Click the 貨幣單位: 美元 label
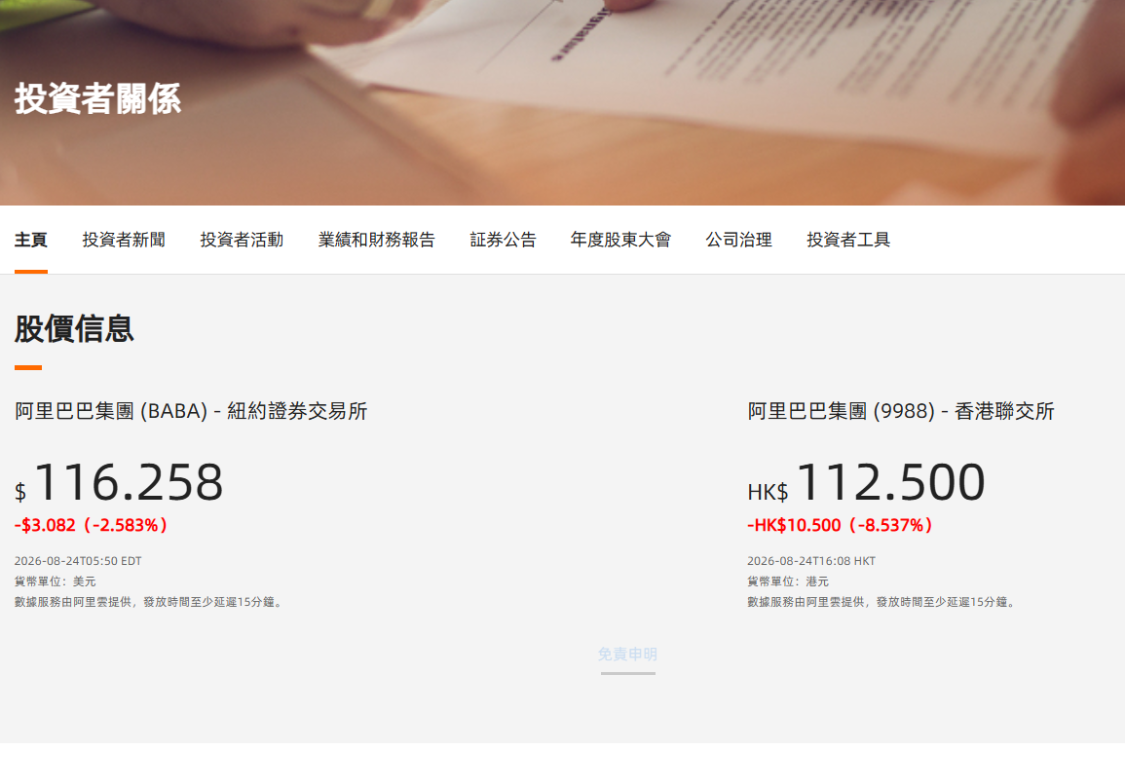Viewport: 1125px width, 766px height. coord(55,581)
